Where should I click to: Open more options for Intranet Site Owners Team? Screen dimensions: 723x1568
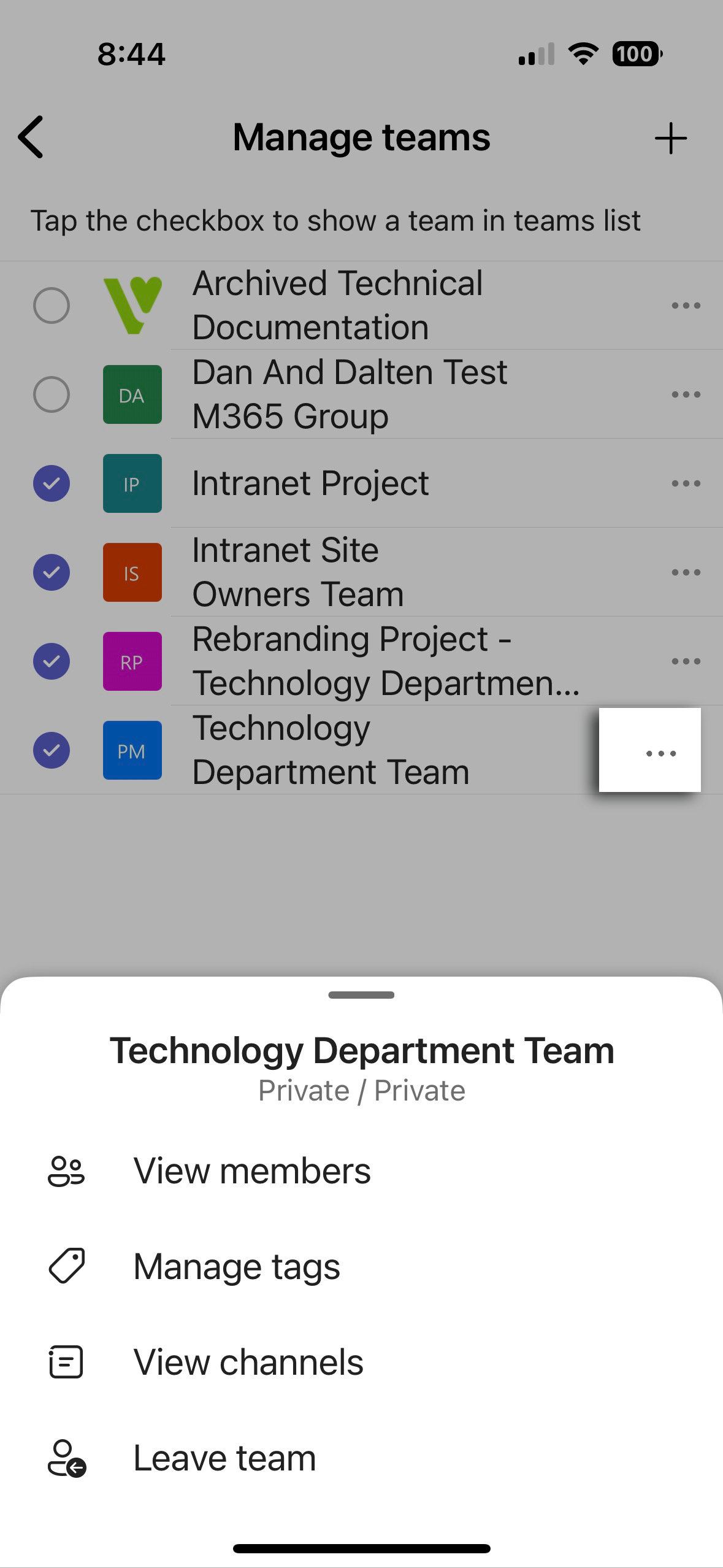[686, 572]
